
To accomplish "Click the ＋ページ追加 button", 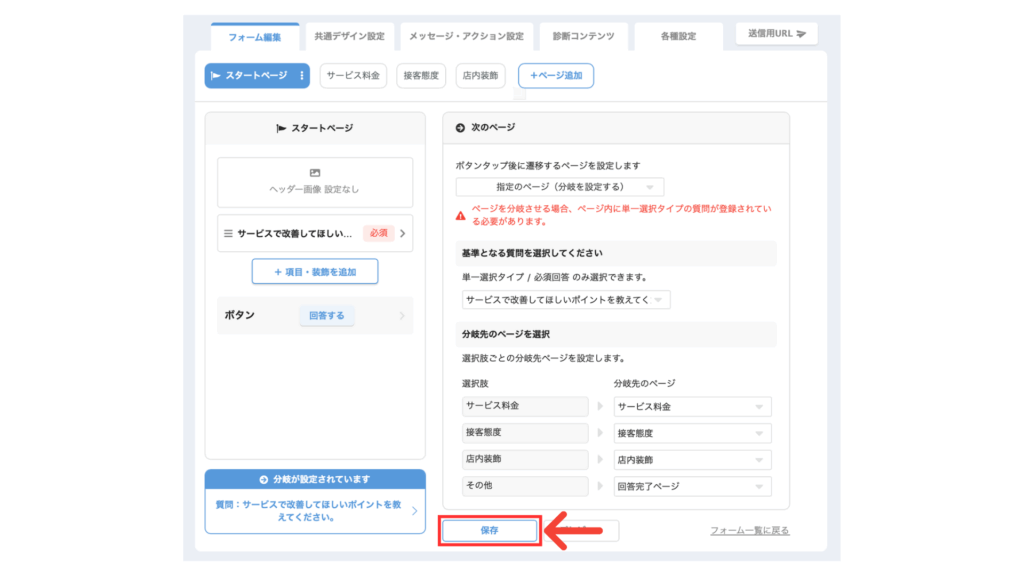I will coord(555,76).
